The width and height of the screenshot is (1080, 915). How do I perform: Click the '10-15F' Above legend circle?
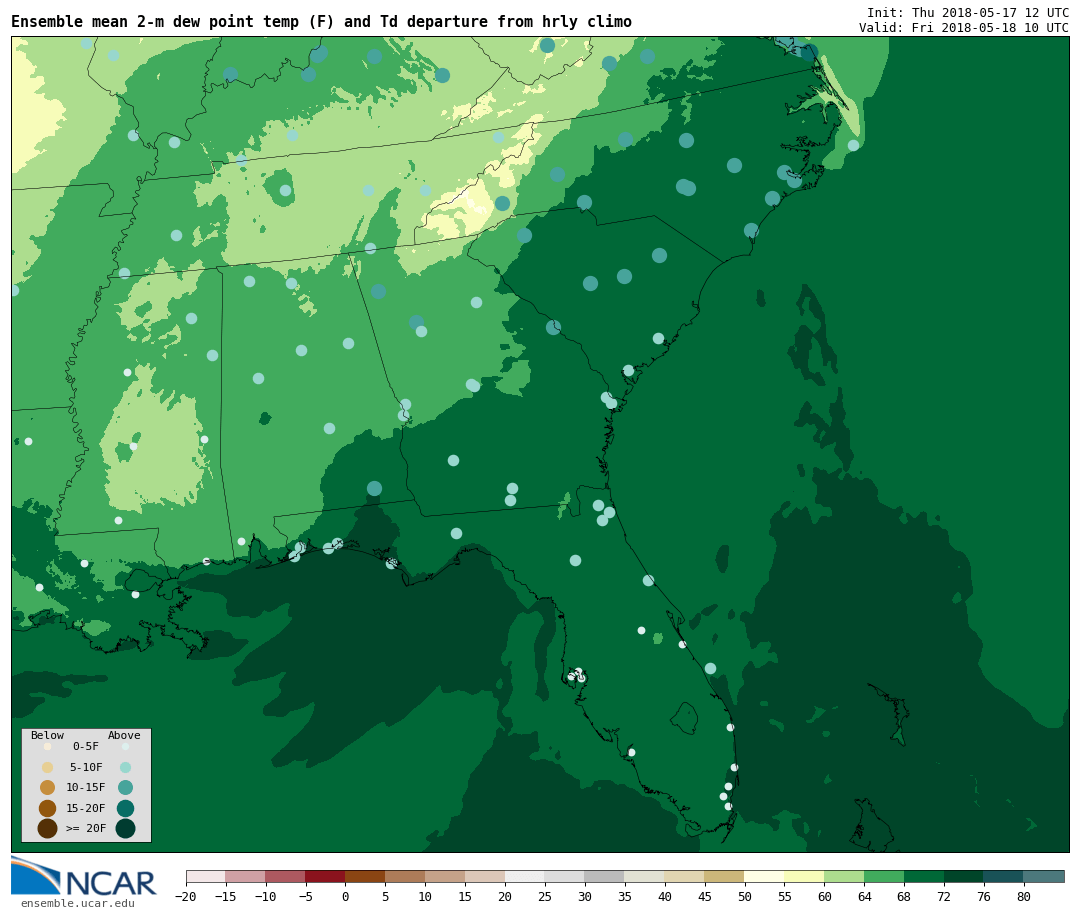click(125, 787)
